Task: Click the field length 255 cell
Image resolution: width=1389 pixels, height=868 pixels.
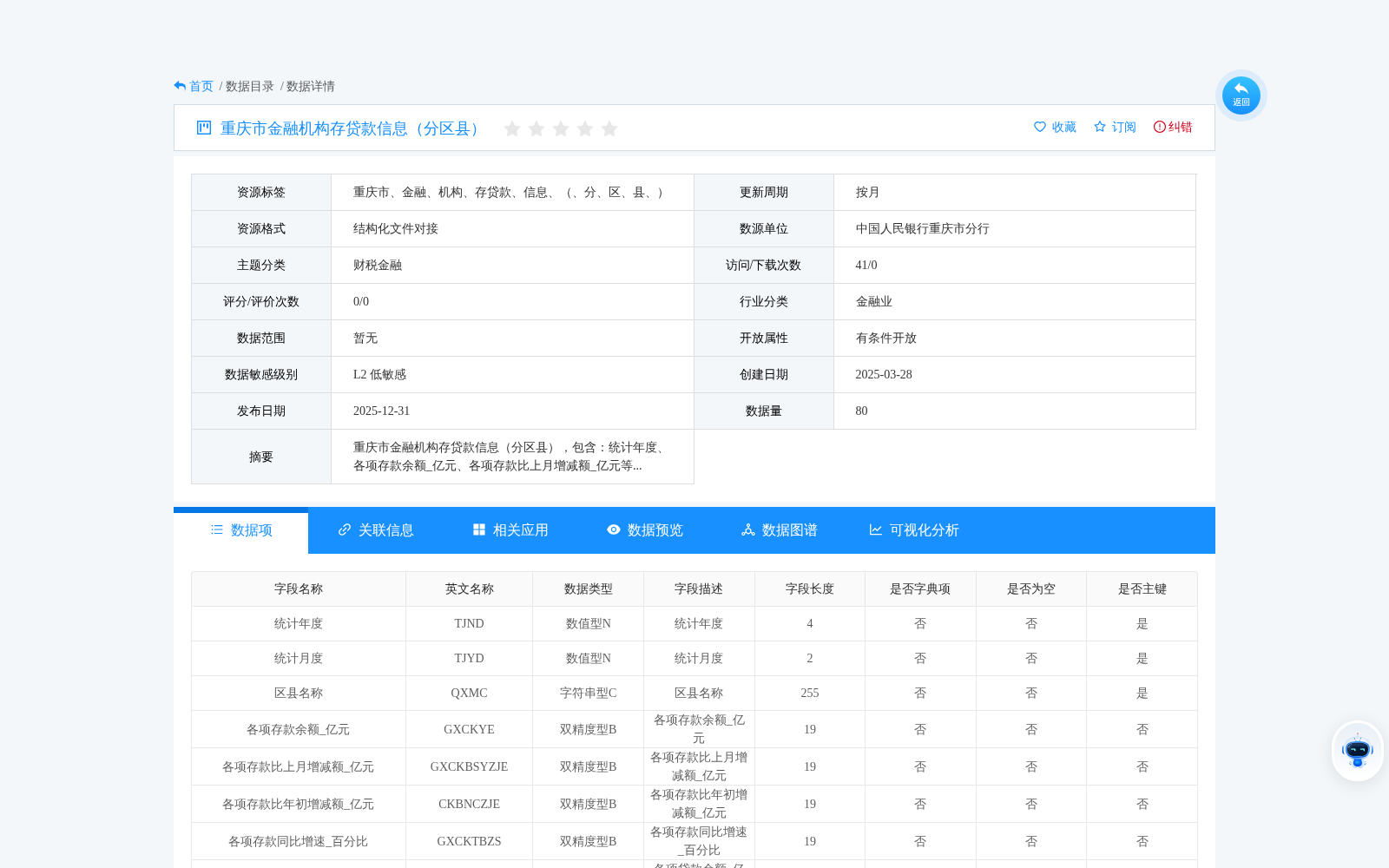Action: 810,694
